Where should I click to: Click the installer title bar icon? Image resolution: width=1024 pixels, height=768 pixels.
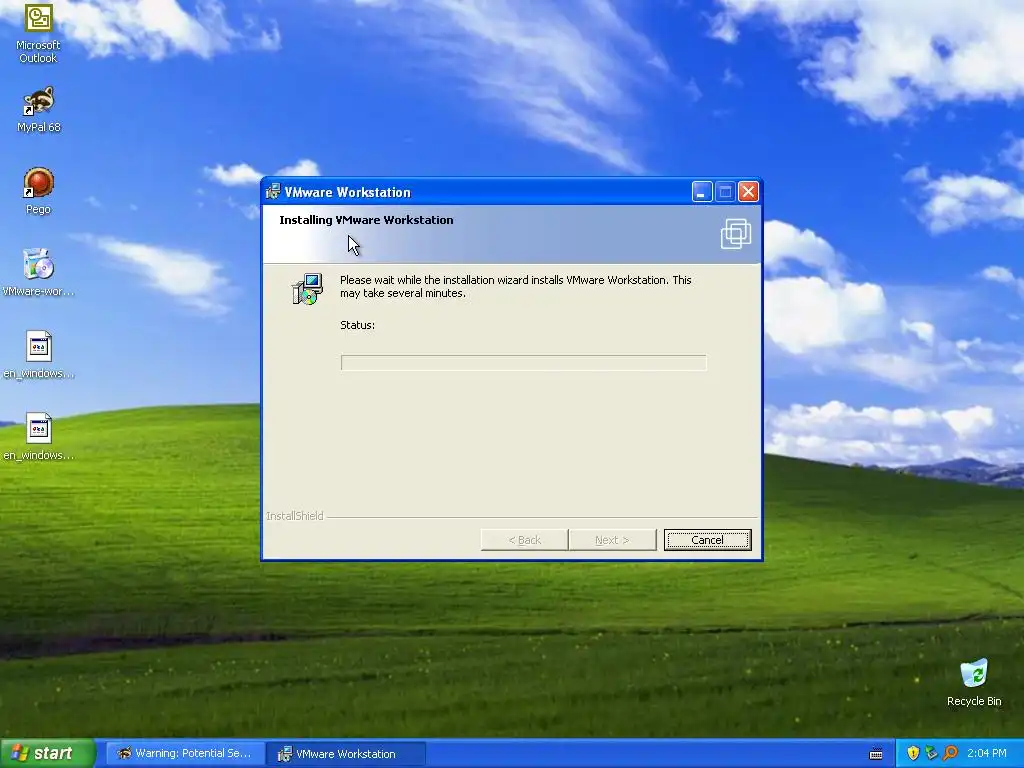click(x=273, y=191)
